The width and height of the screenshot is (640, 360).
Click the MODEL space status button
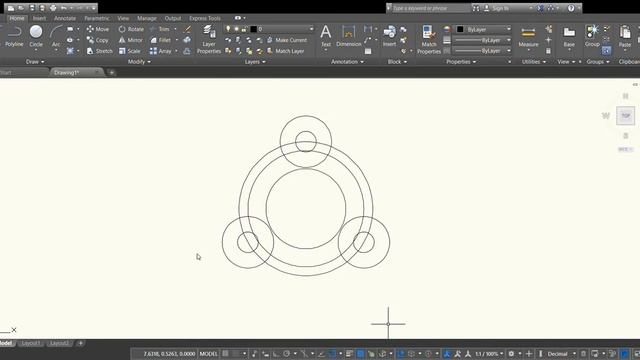[x=209, y=353]
